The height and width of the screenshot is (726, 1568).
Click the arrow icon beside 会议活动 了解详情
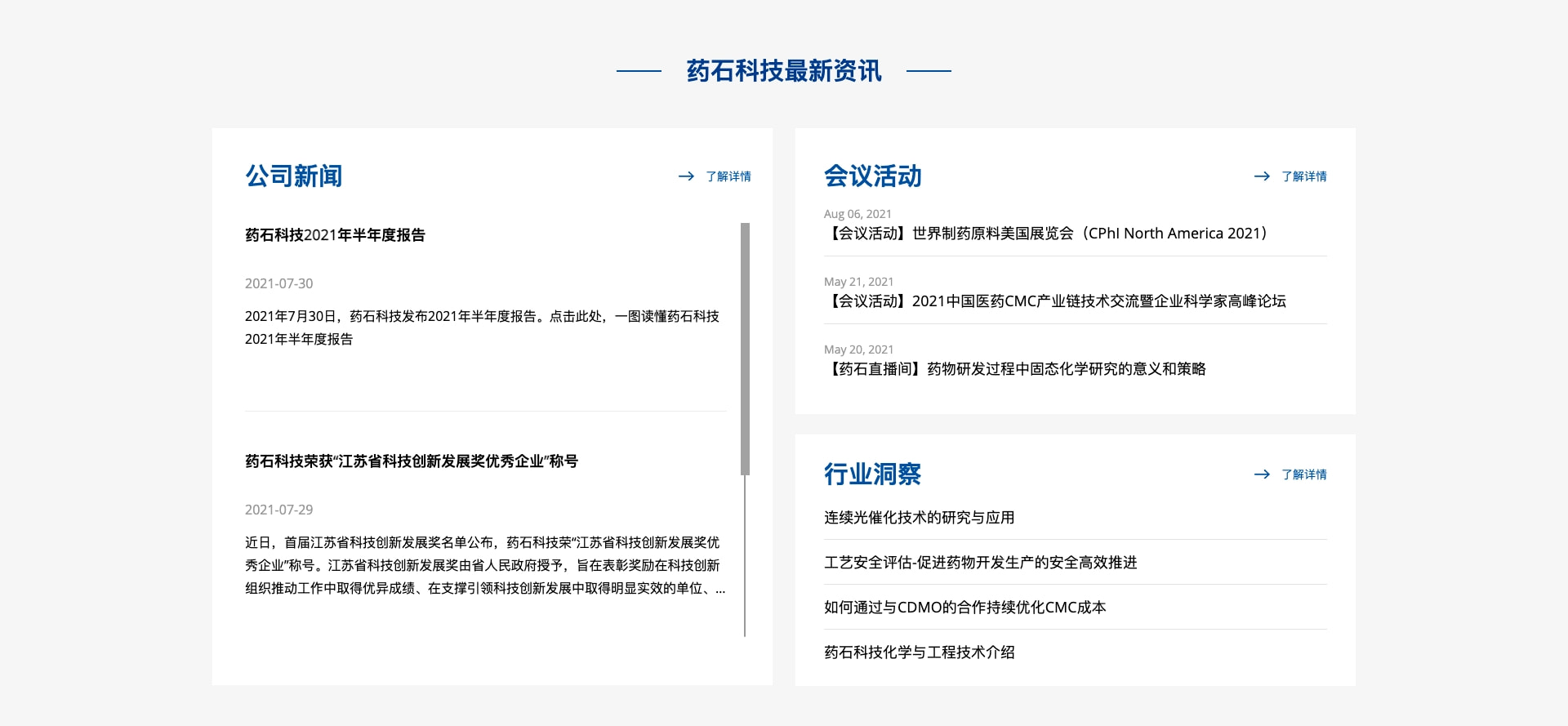(1262, 176)
